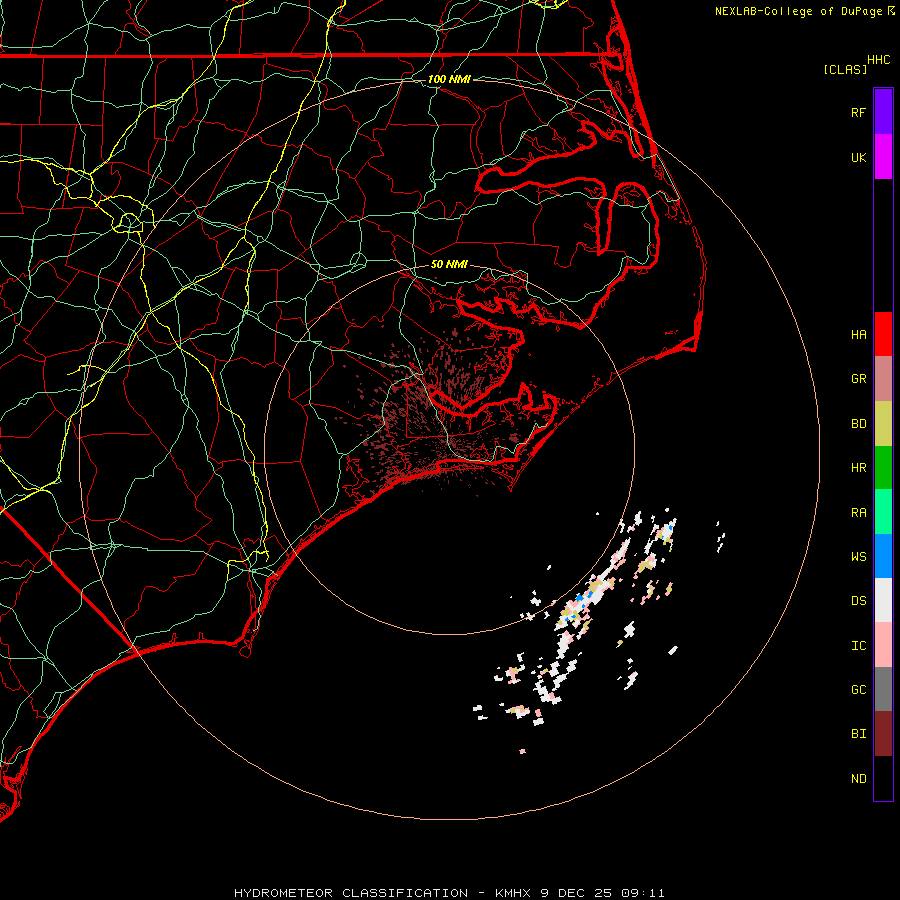Pick the HR green legend swatch
900x900 pixels.
(883, 468)
